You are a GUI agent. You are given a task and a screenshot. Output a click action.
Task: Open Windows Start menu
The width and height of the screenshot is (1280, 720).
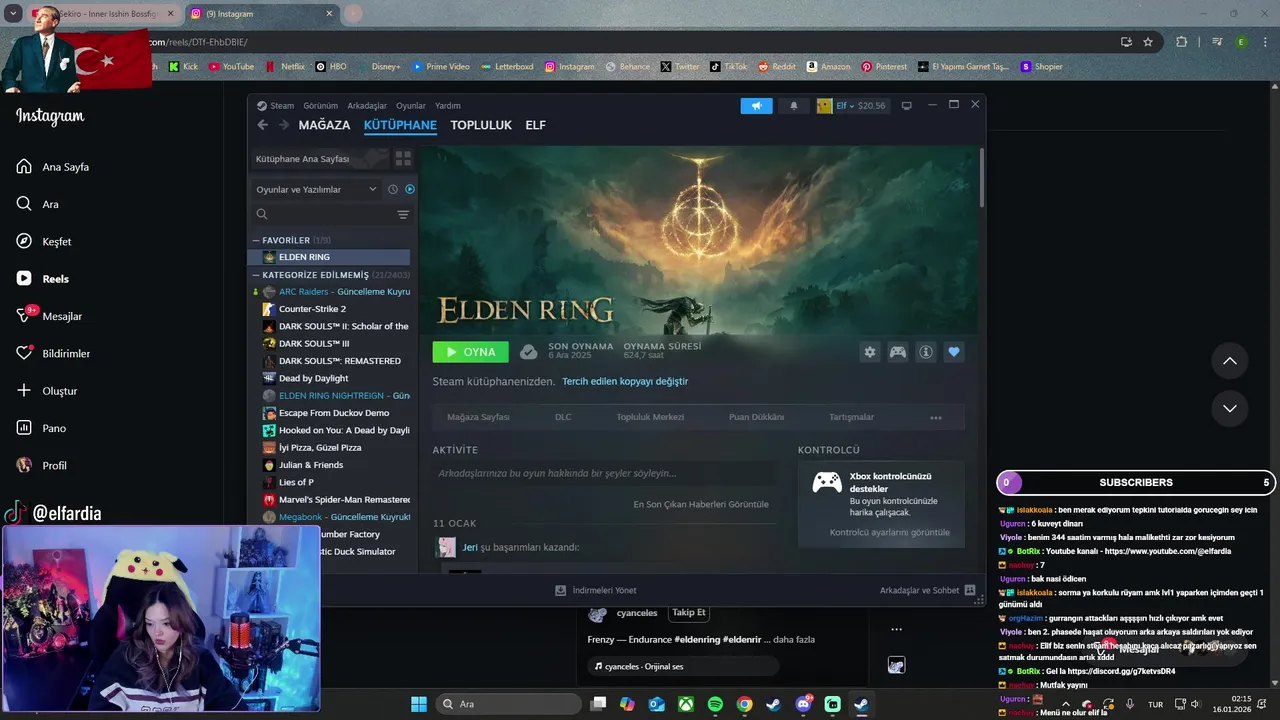click(x=419, y=704)
